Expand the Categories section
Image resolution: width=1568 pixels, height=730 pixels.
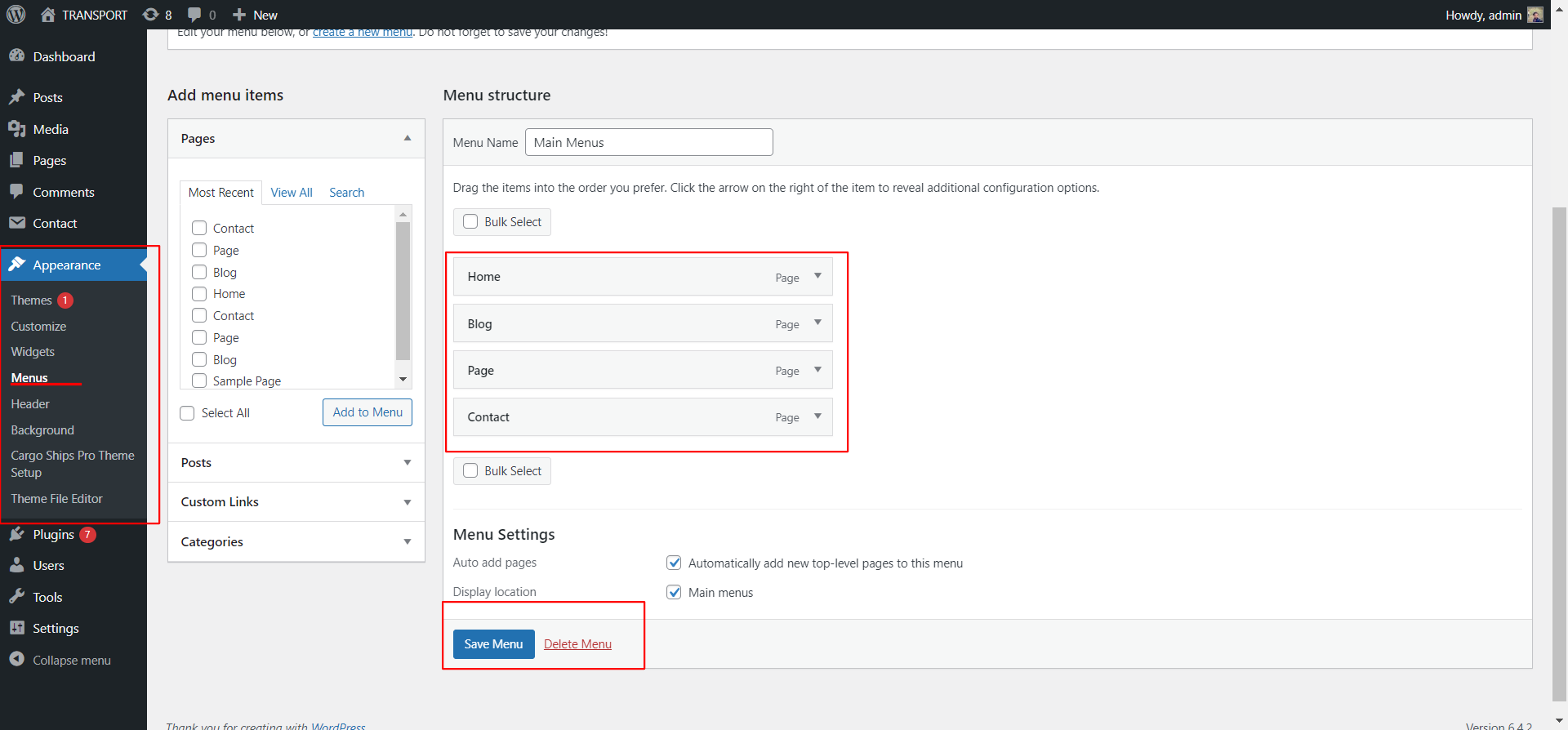[407, 541]
